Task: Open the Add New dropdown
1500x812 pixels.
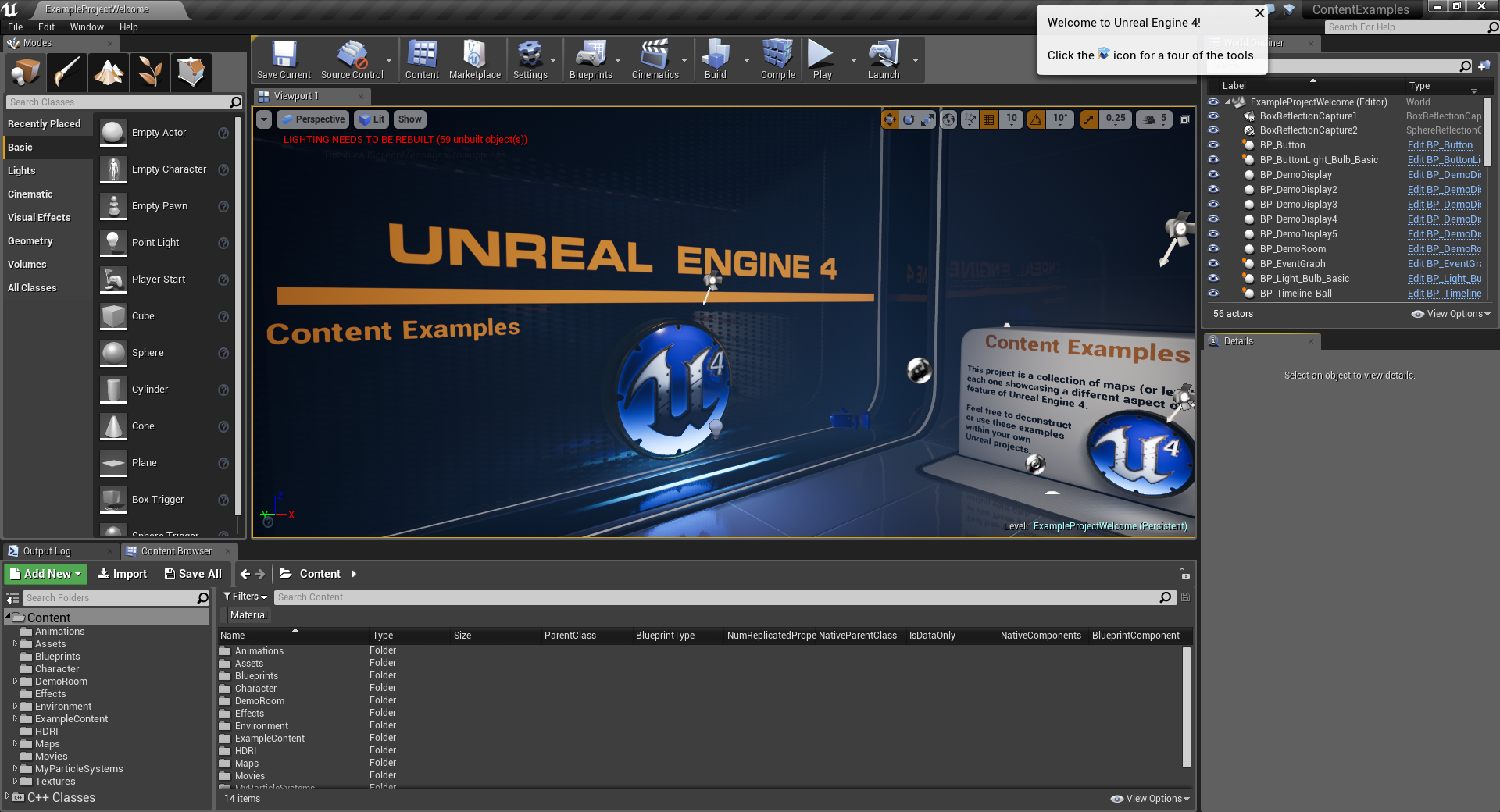Action: pos(45,574)
